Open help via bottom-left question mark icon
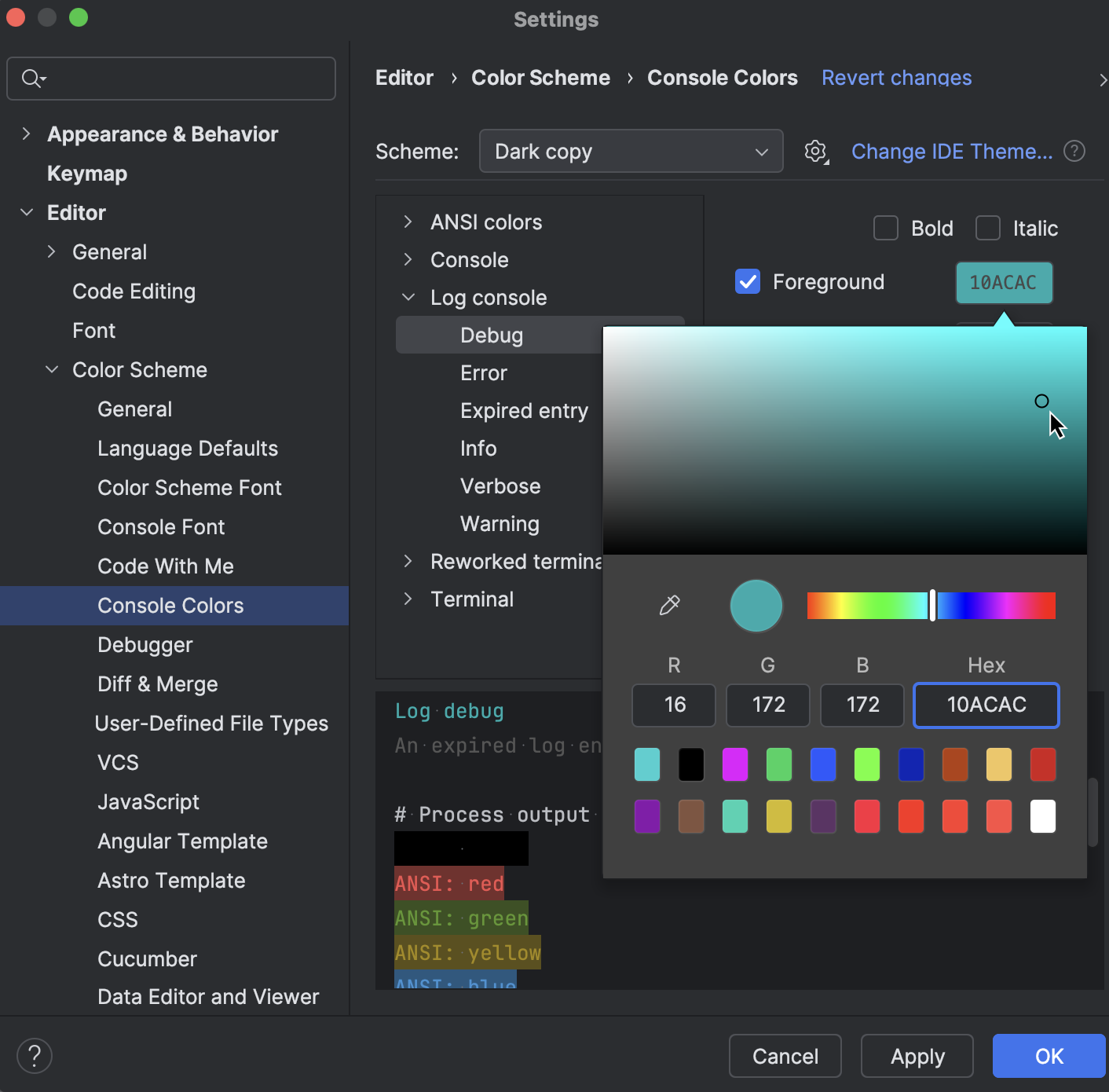 [35, 1056]
